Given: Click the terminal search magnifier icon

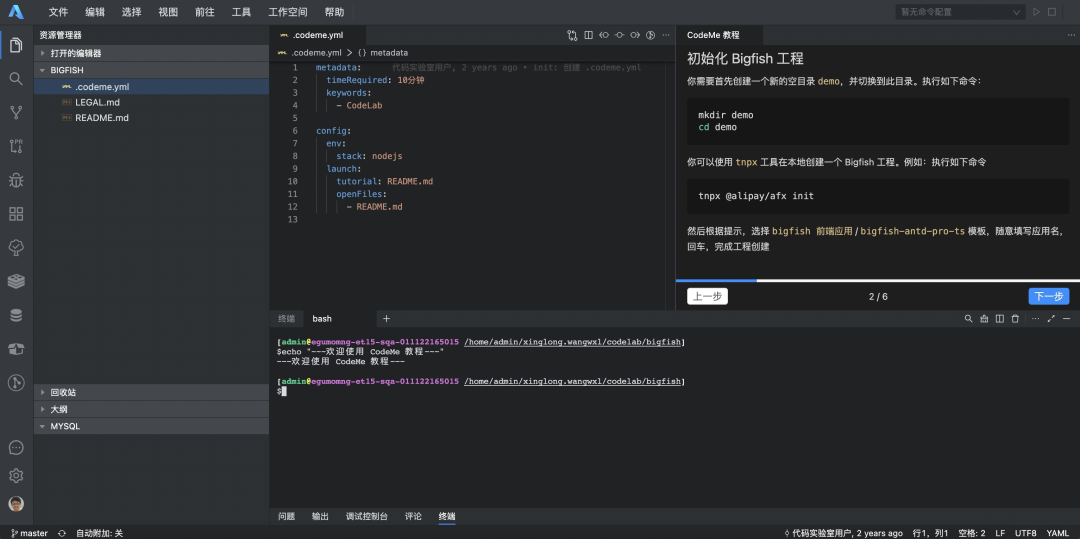Looking at the screenshot, I should pos(968,319).
